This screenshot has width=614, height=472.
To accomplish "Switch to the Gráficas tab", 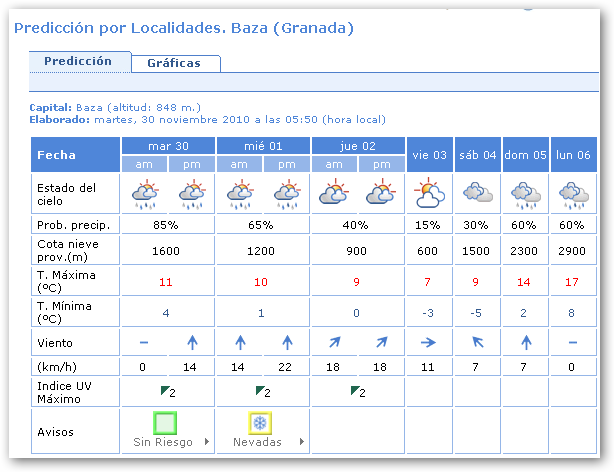I will pyautogui.click(x=174, y=63).
